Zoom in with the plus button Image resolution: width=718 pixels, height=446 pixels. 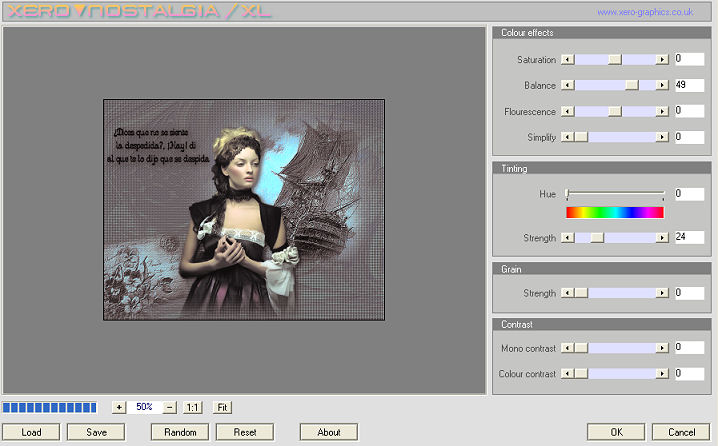point(119,407)
